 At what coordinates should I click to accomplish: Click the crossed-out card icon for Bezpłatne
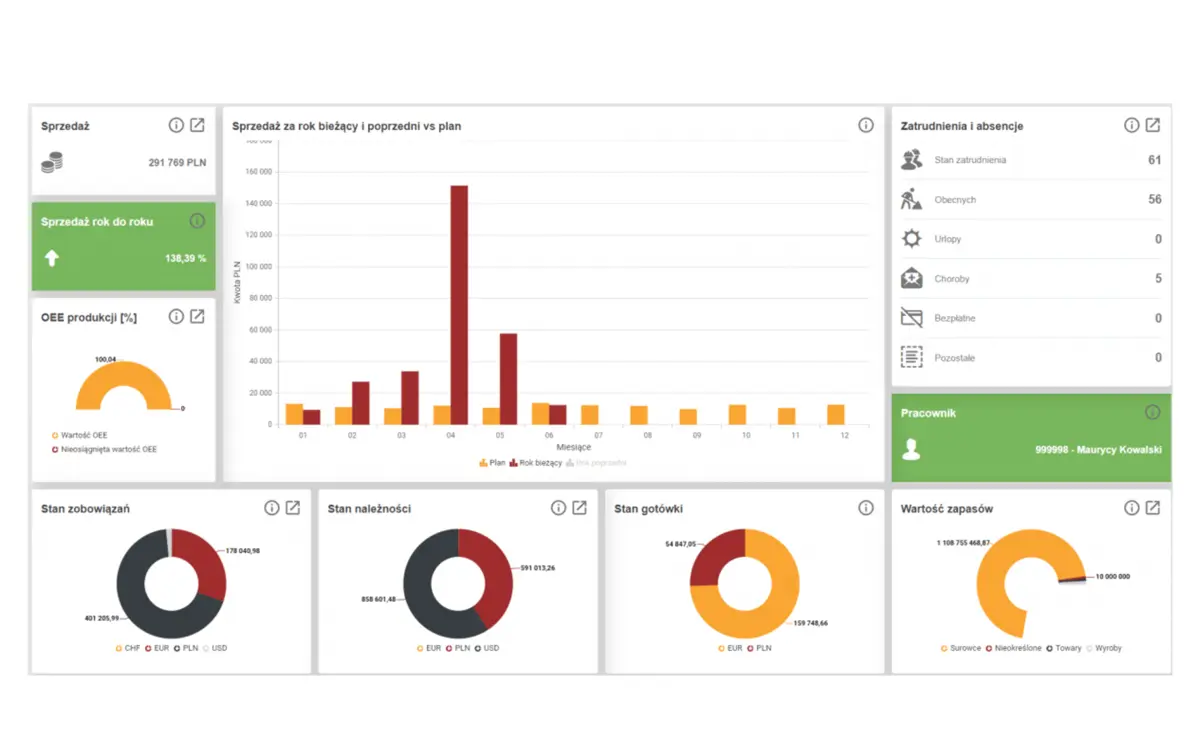pyautogui.click(x=911, y=317)
